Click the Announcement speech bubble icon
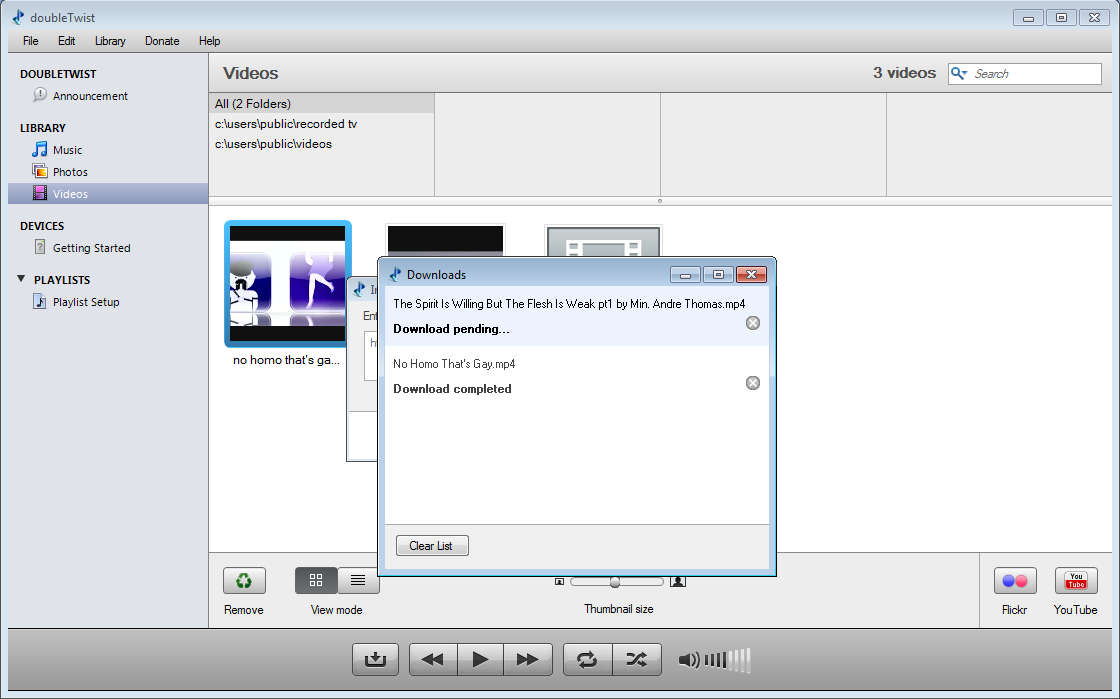The image size is (1120, 699). tap(40, 95)
